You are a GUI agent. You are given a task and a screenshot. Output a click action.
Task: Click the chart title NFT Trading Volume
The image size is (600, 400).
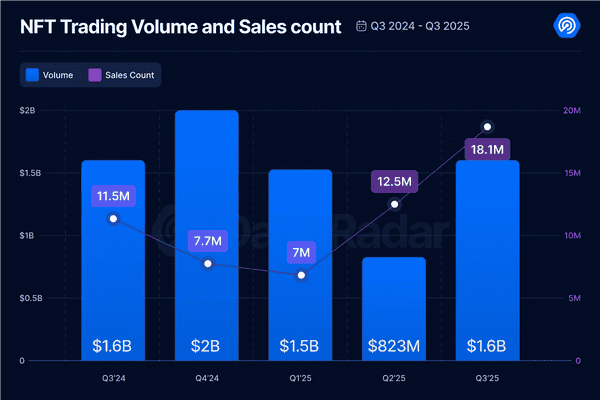180,26
